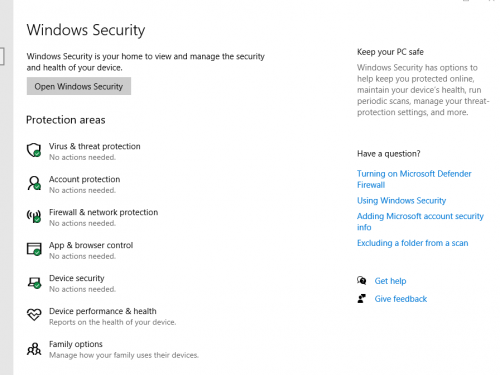Screen dimensions: 500x375
Task: Click the Get help chat icon
Action: [x=362, y=281]
